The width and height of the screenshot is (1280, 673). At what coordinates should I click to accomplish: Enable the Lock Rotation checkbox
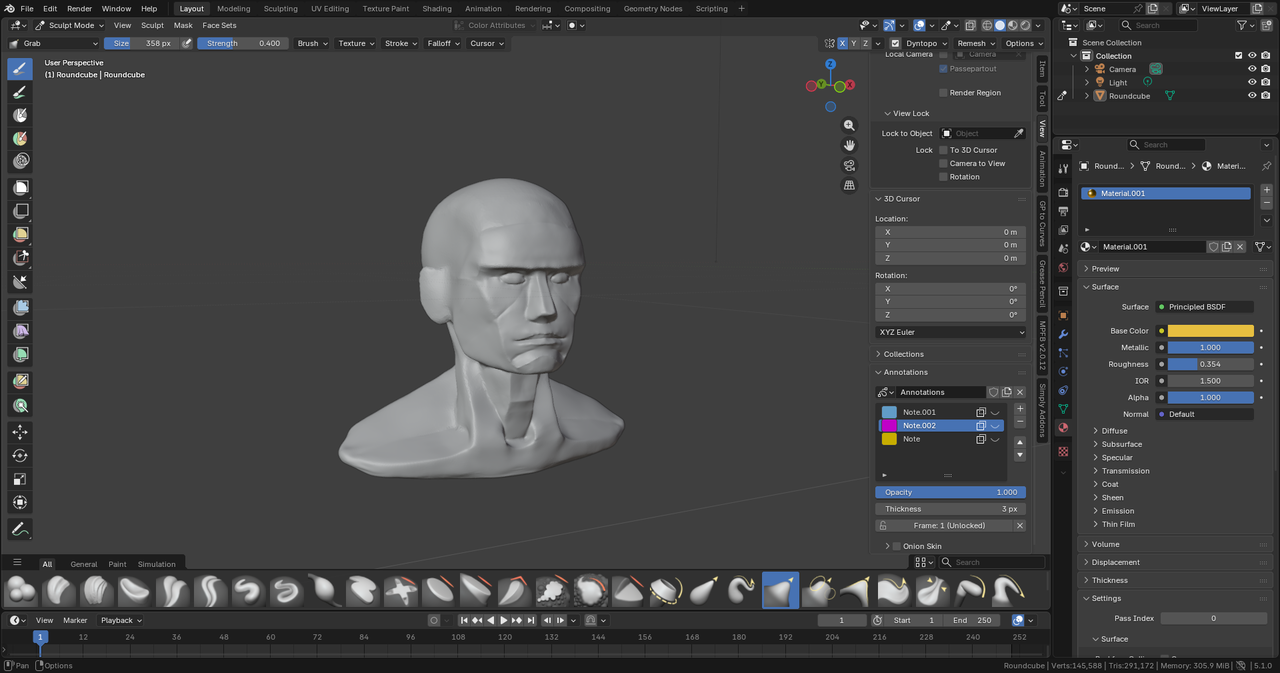pos(943,177)
